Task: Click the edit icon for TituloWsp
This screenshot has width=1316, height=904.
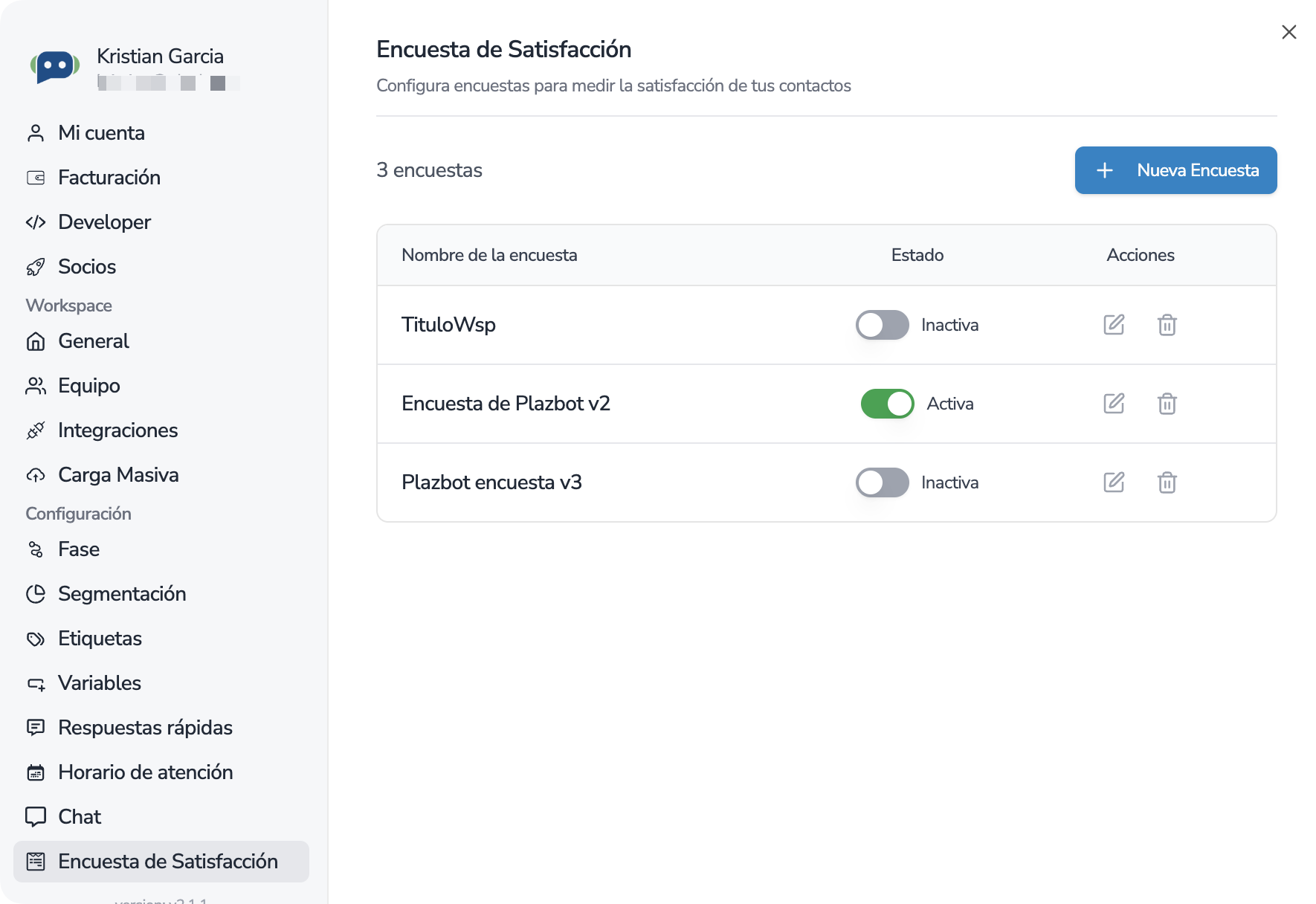Action: coord(1113,325)
